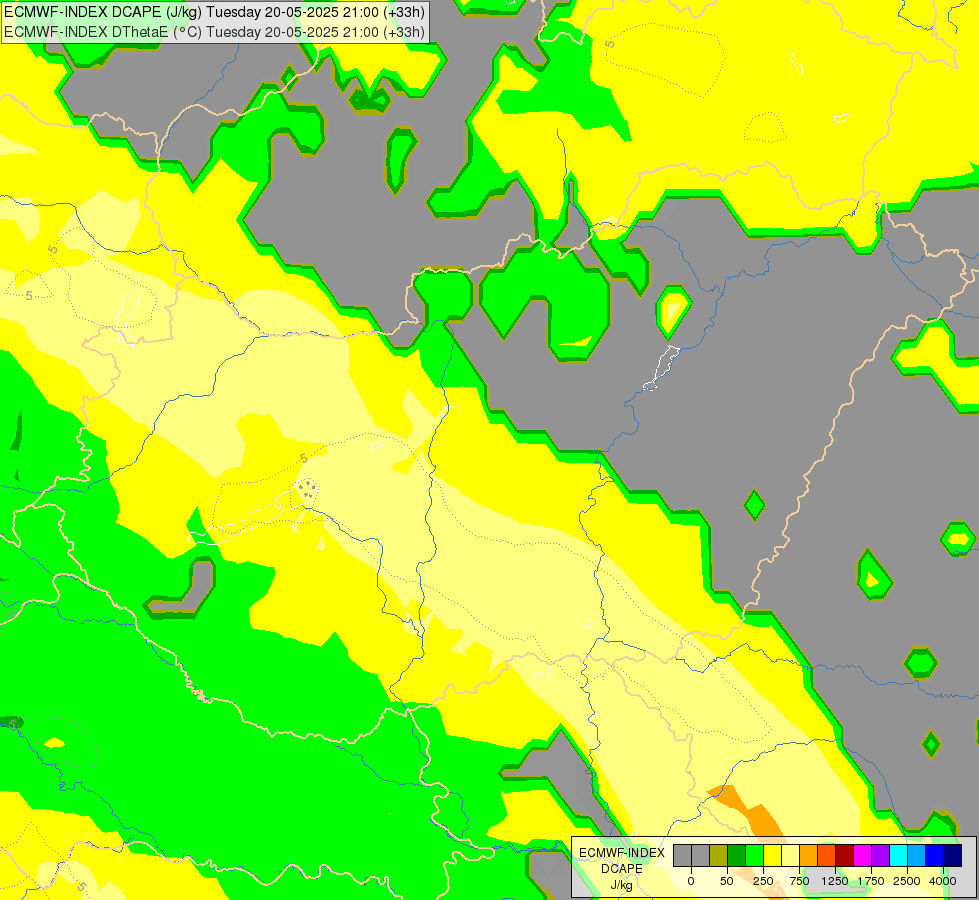Click the 'J/kg' unit label in the legend
Screen dimensions: 979x900
click(622, 886)
